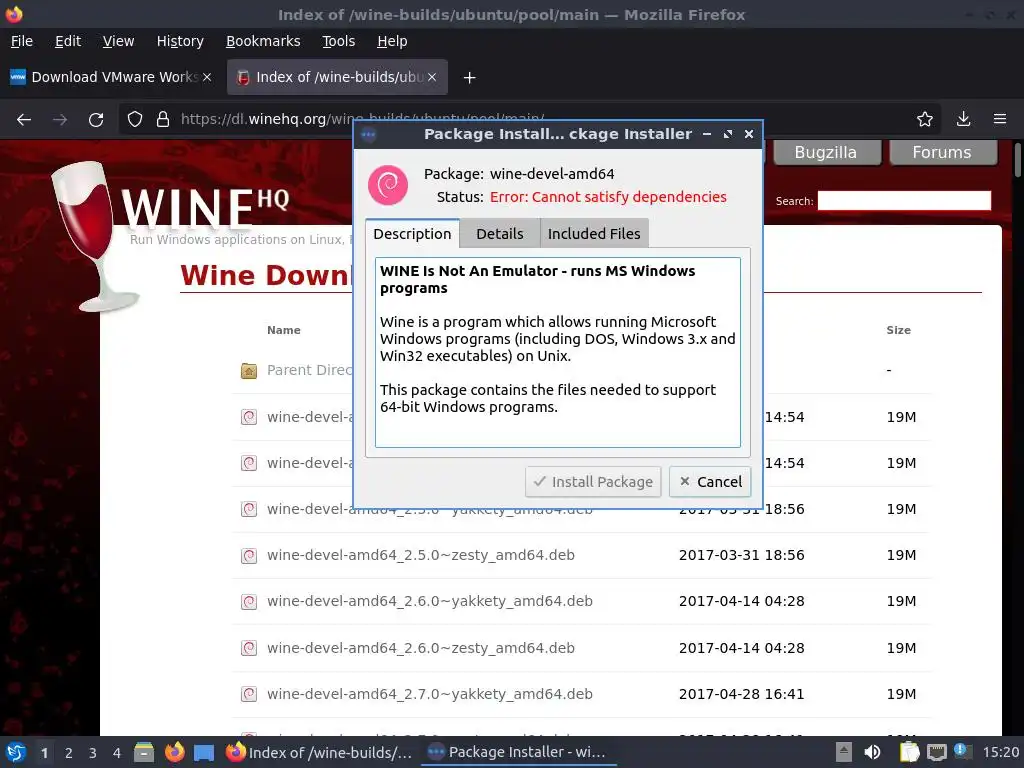The image size is (1024, 768).
Task: Click in the WineHQ search field
Action: [x=904, y=200]
